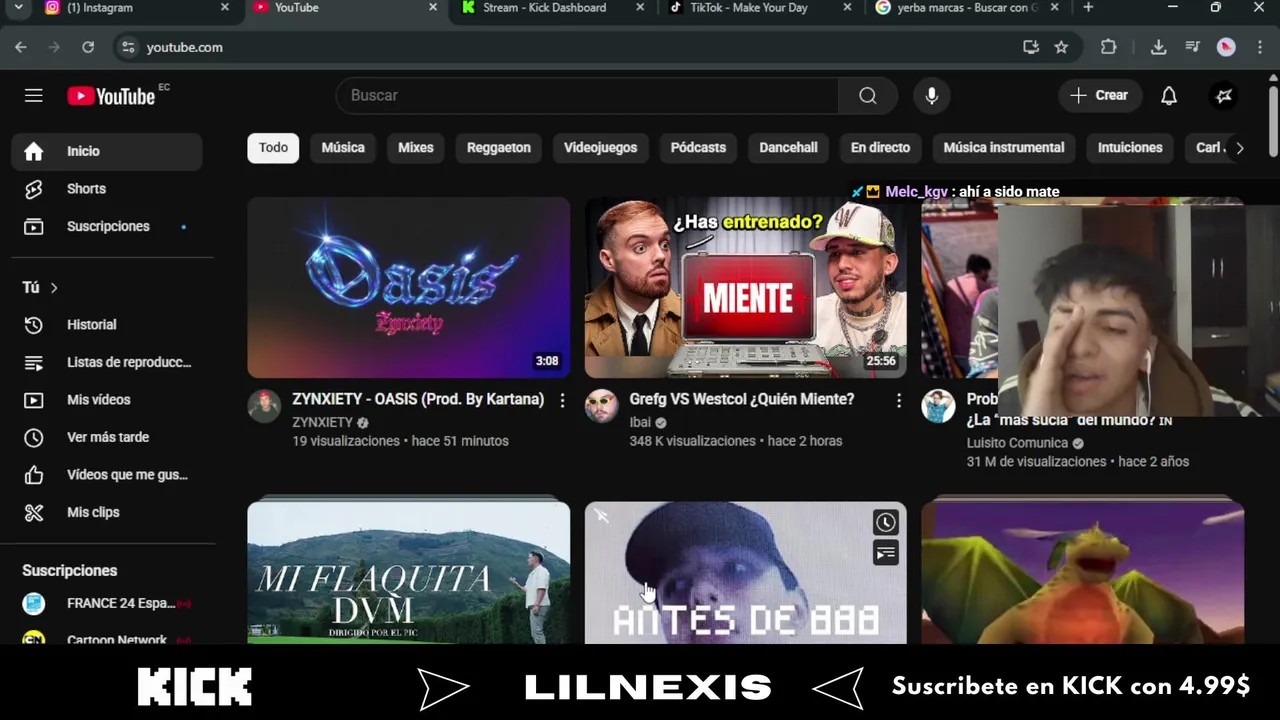This screenshot has width=1280, height=720.
Task: Open Shorts from the sidebar
Action: pos(107,189)
